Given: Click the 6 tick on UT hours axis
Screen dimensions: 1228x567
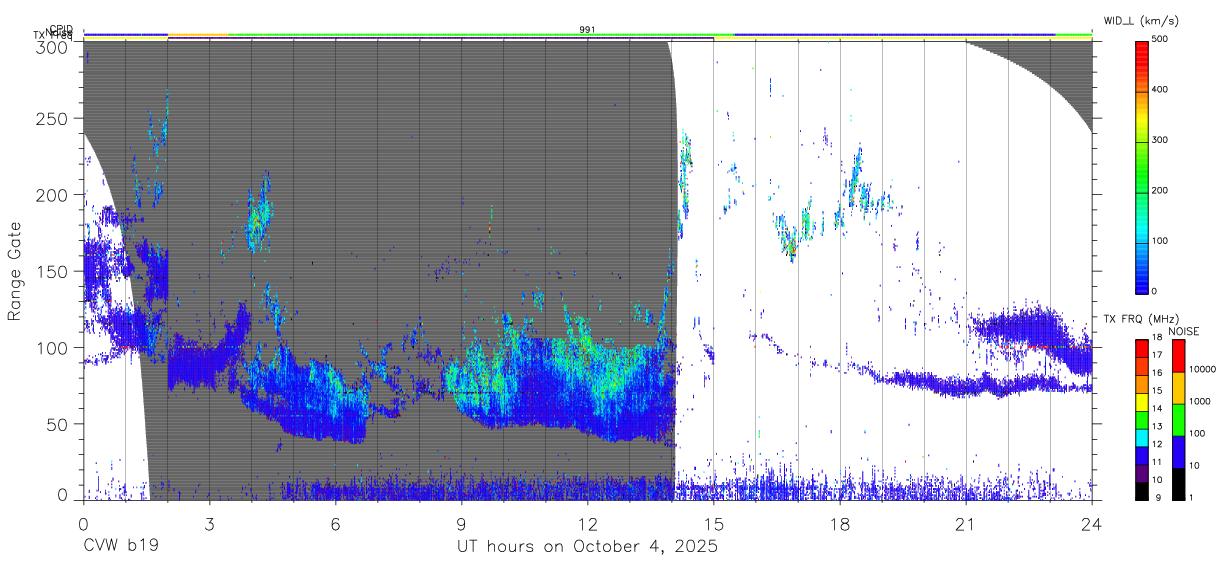Looking at the screenshot, I should click(335, 524).
